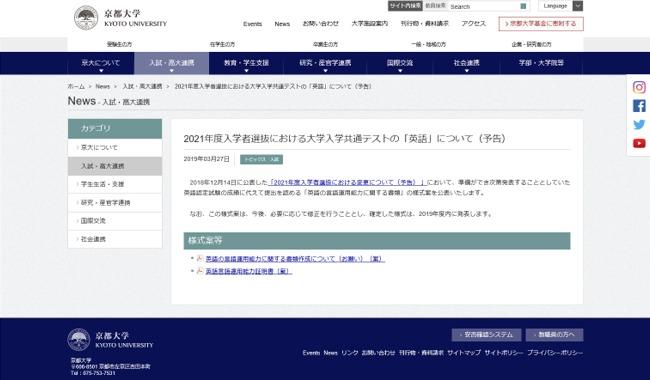Select 学生生活・支援 in category sidebar
650x380 pixels.
(x=115, y=184)
